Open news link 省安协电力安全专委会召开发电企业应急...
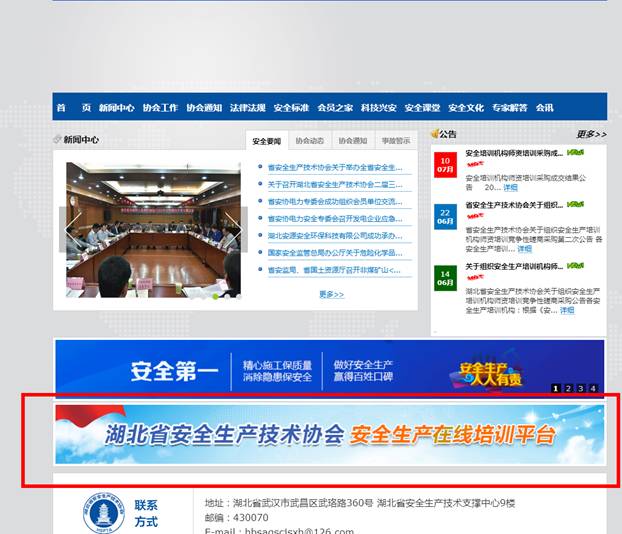The height and width of the screenshot is (534, 622). coord(335,219)
